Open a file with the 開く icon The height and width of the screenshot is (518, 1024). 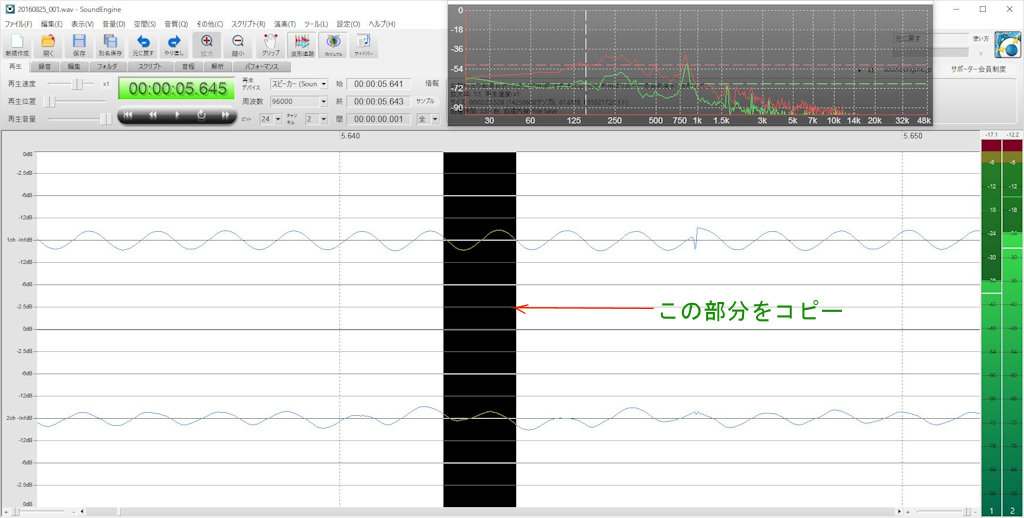48,45
